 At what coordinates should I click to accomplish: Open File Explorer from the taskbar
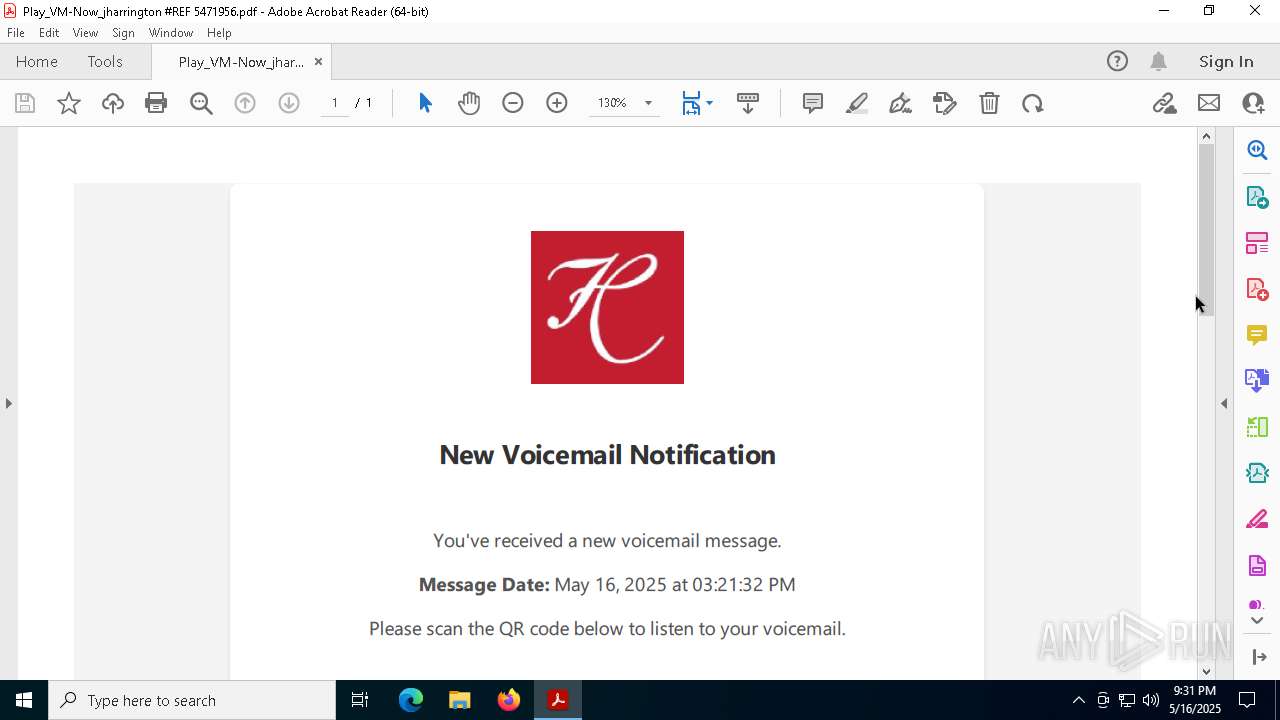point(460,700)
